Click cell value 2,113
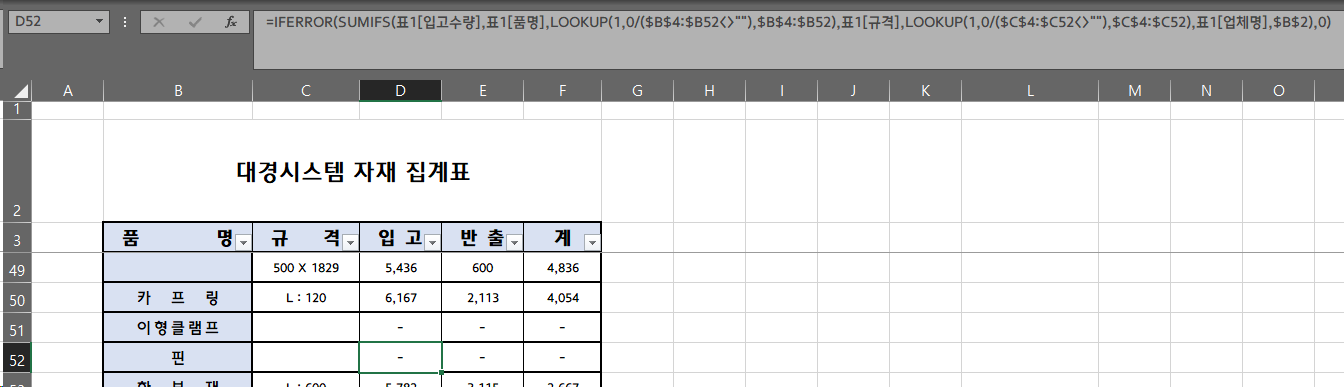 (482, 298)
